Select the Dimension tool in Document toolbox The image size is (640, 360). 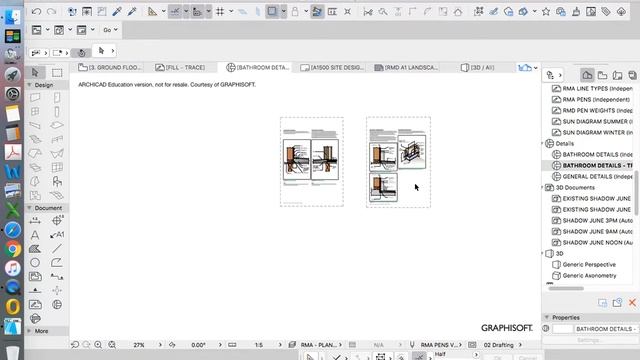[35, 221]
